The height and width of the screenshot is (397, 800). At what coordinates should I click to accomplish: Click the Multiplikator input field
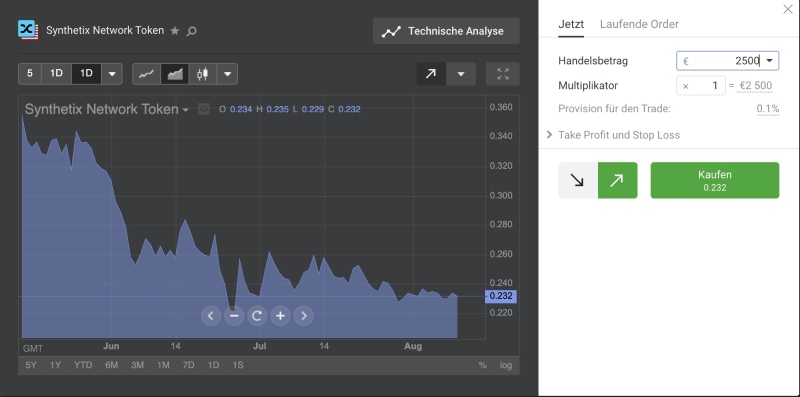[x=701, y=86]
